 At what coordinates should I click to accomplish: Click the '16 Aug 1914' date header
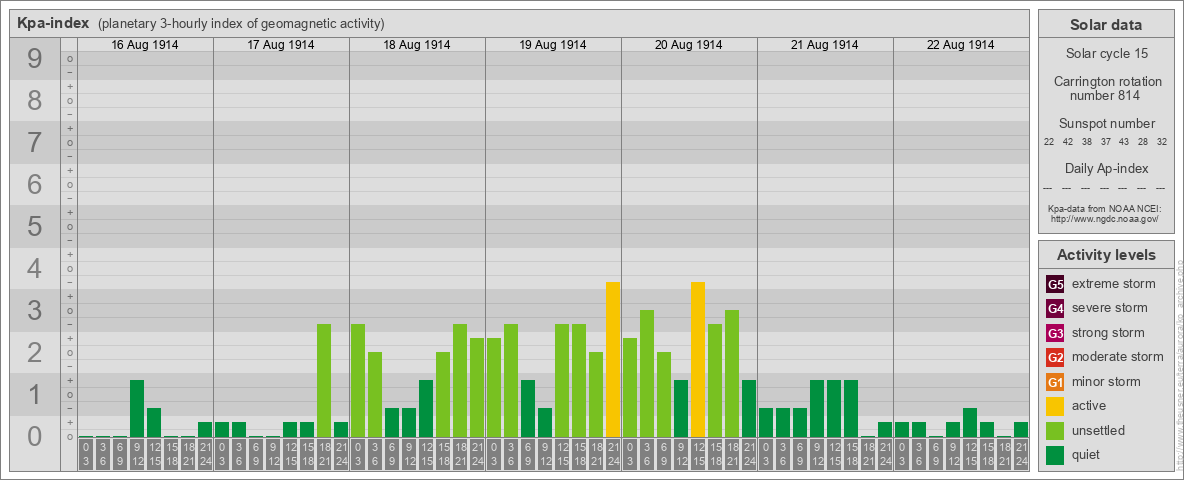pos(145,45)
